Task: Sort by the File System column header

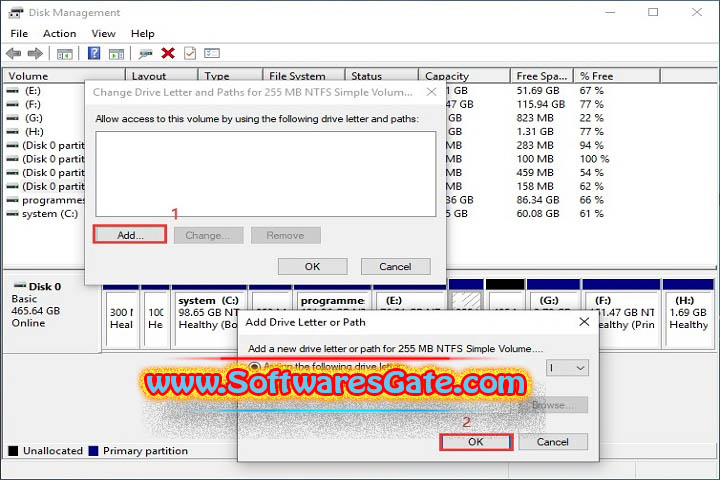Action: click(x=304, y=76)
